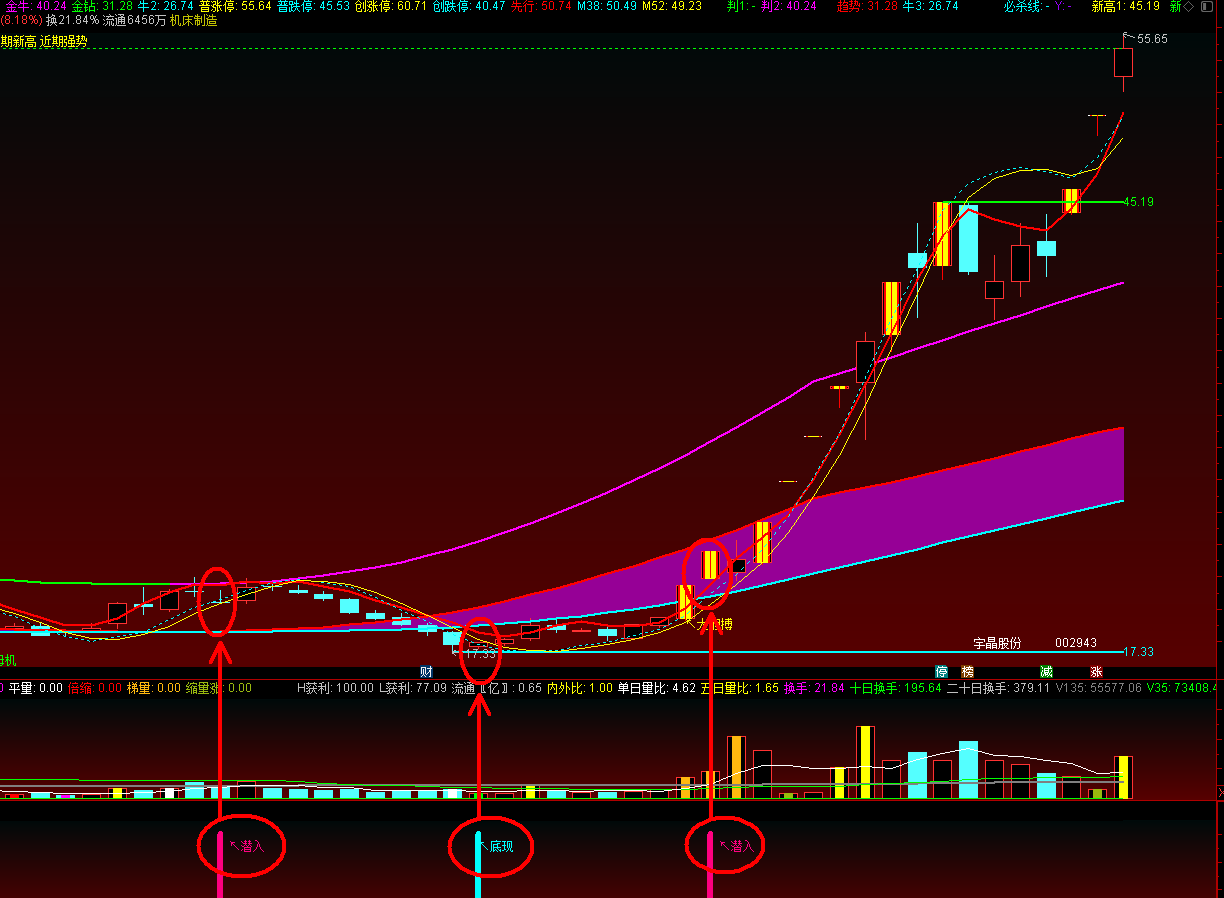Viewport: 1224px width, 898px height.
Task: Click the 榜 event marker icon
Action: pos(967,671)
